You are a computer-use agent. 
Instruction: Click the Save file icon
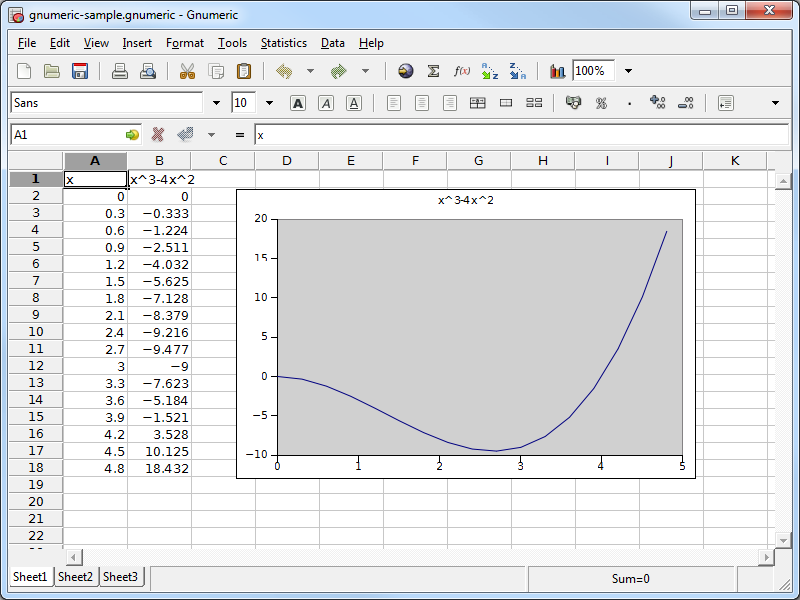[x=80, y=71]
